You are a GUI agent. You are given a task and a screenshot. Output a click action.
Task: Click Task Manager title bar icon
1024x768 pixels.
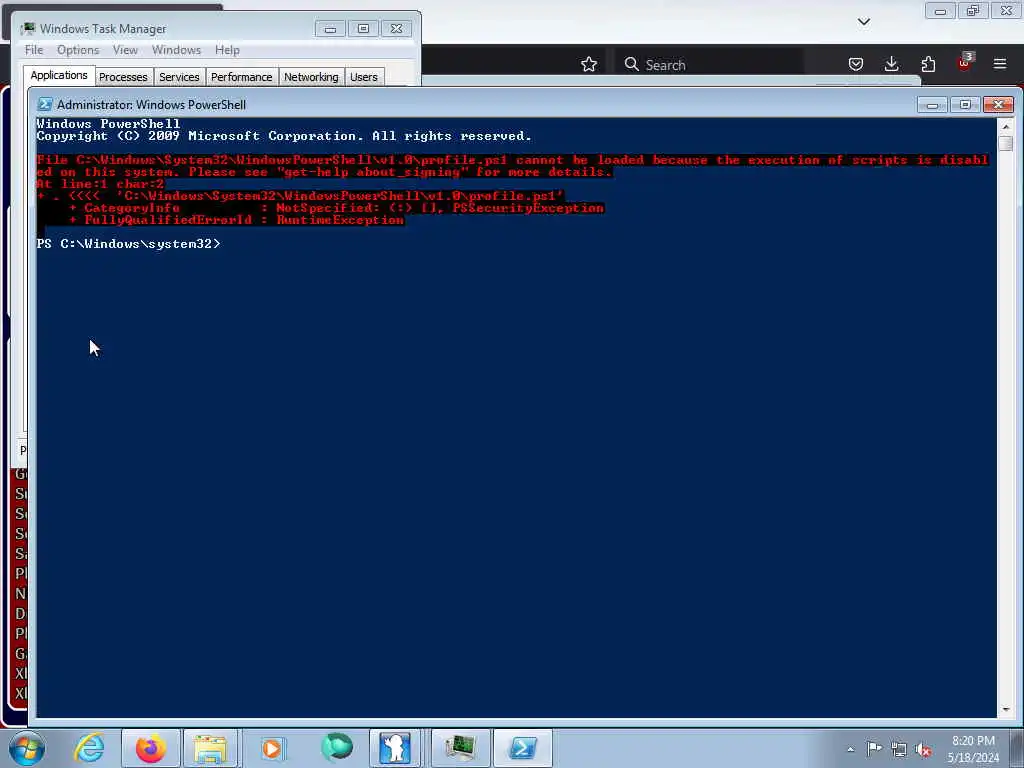pyautogui.click(x=28, y=28)
